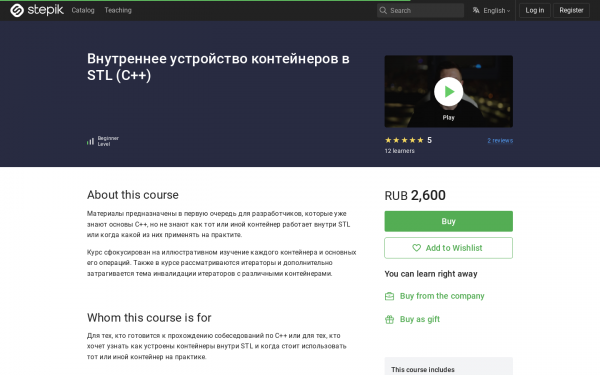
Task: Click the Stepik logo
Action: coord(37,10)
